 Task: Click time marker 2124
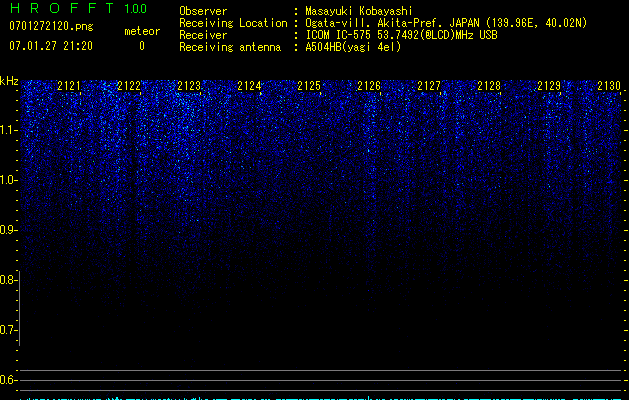point(249,86)
